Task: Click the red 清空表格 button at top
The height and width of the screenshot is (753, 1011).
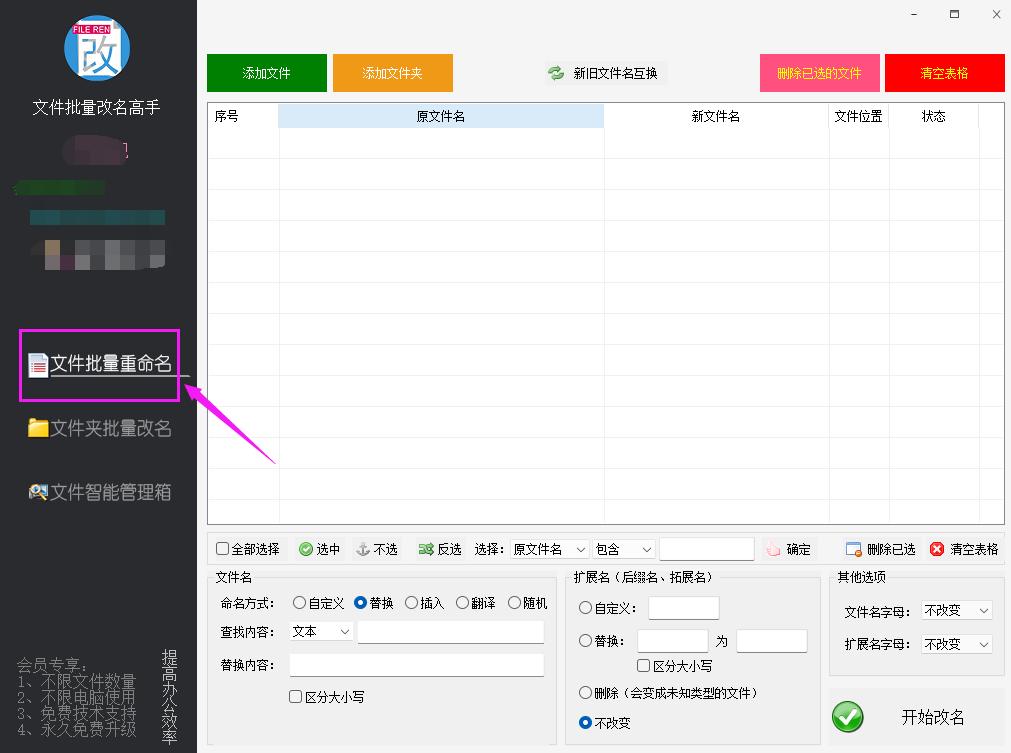Action: click(945, 73)
